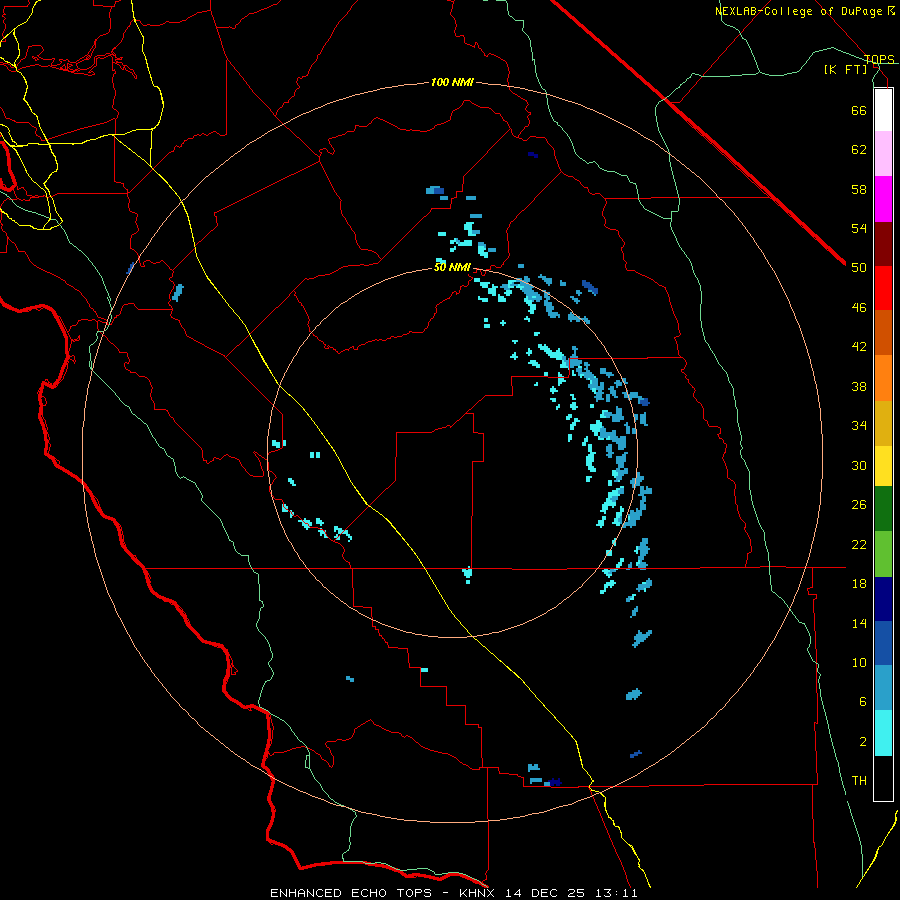Click the bright red legend swatch
Viewport: 900px width, 900px height.
883,288
